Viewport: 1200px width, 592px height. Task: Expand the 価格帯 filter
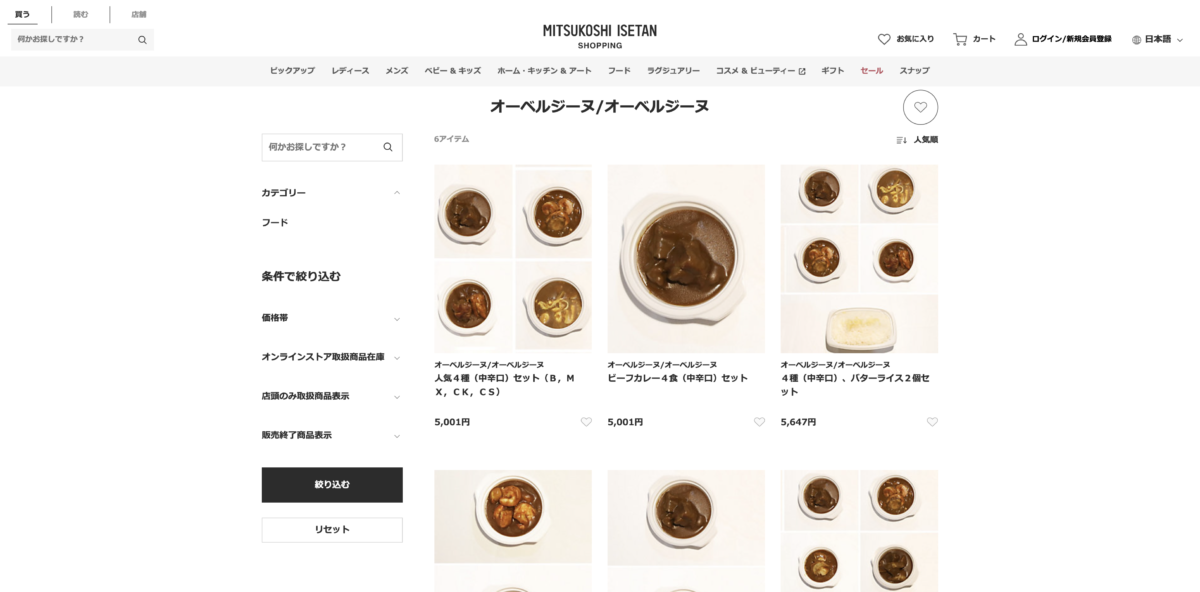coord(332,318)
